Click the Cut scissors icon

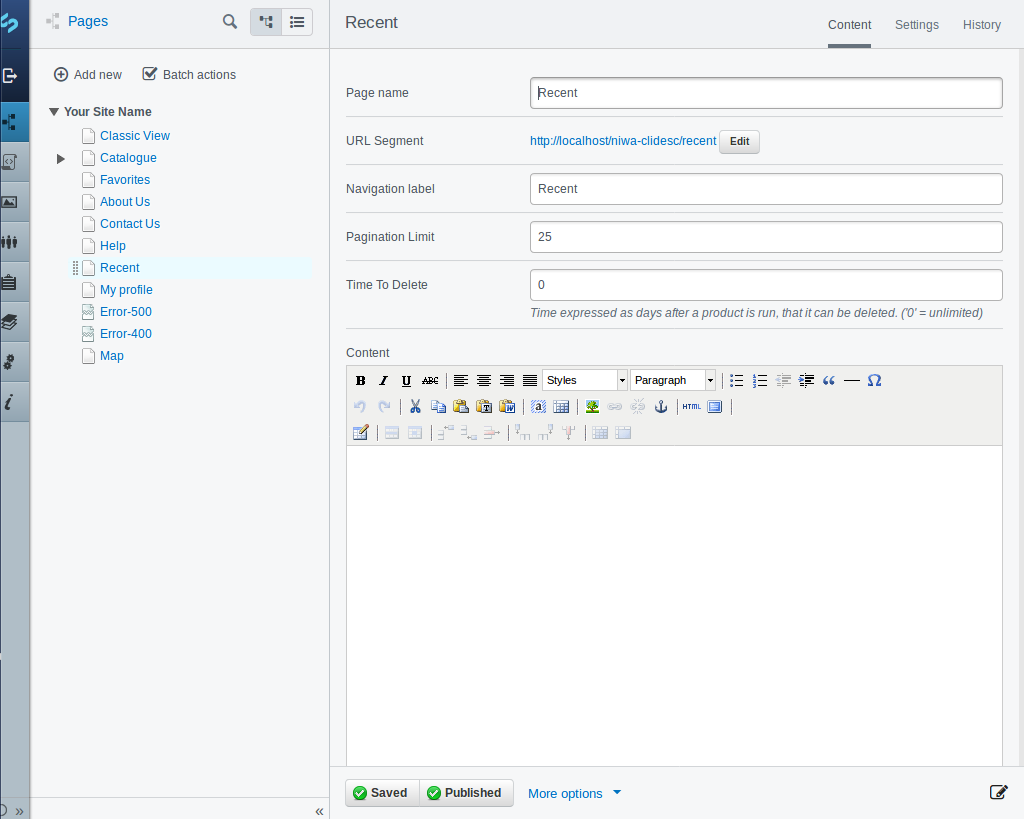[x=414, y=407]
